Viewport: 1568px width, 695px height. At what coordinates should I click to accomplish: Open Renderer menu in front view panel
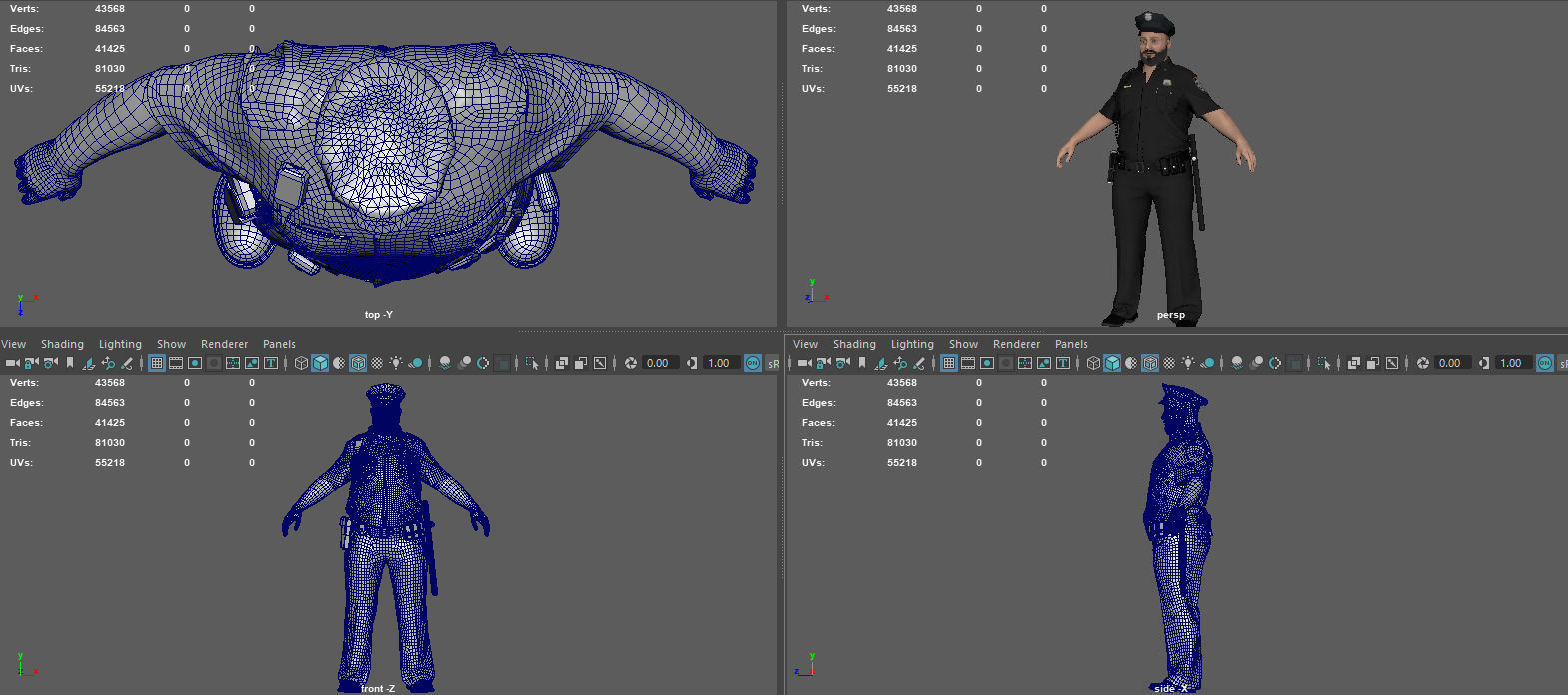coord(224,344)
